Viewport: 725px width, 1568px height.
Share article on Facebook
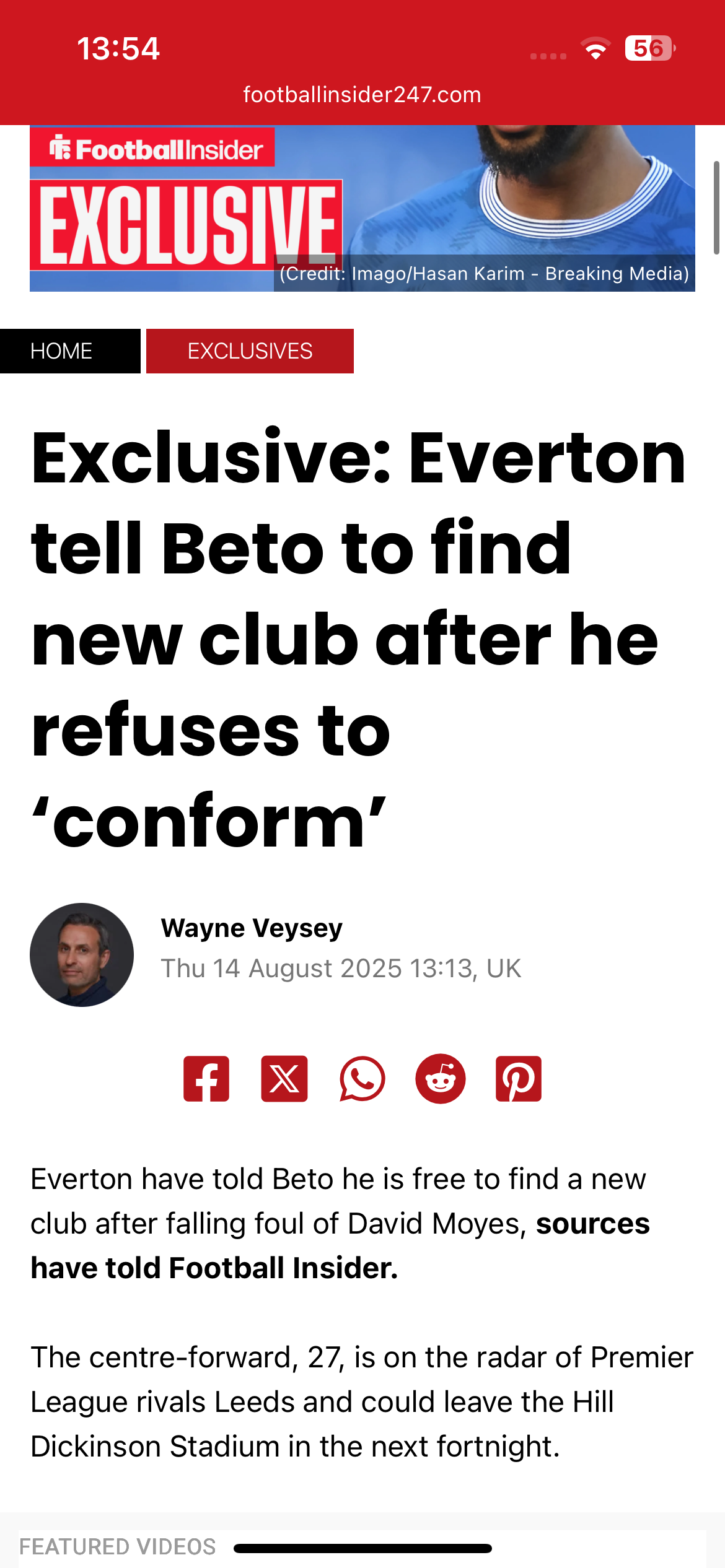(206, 1079)
